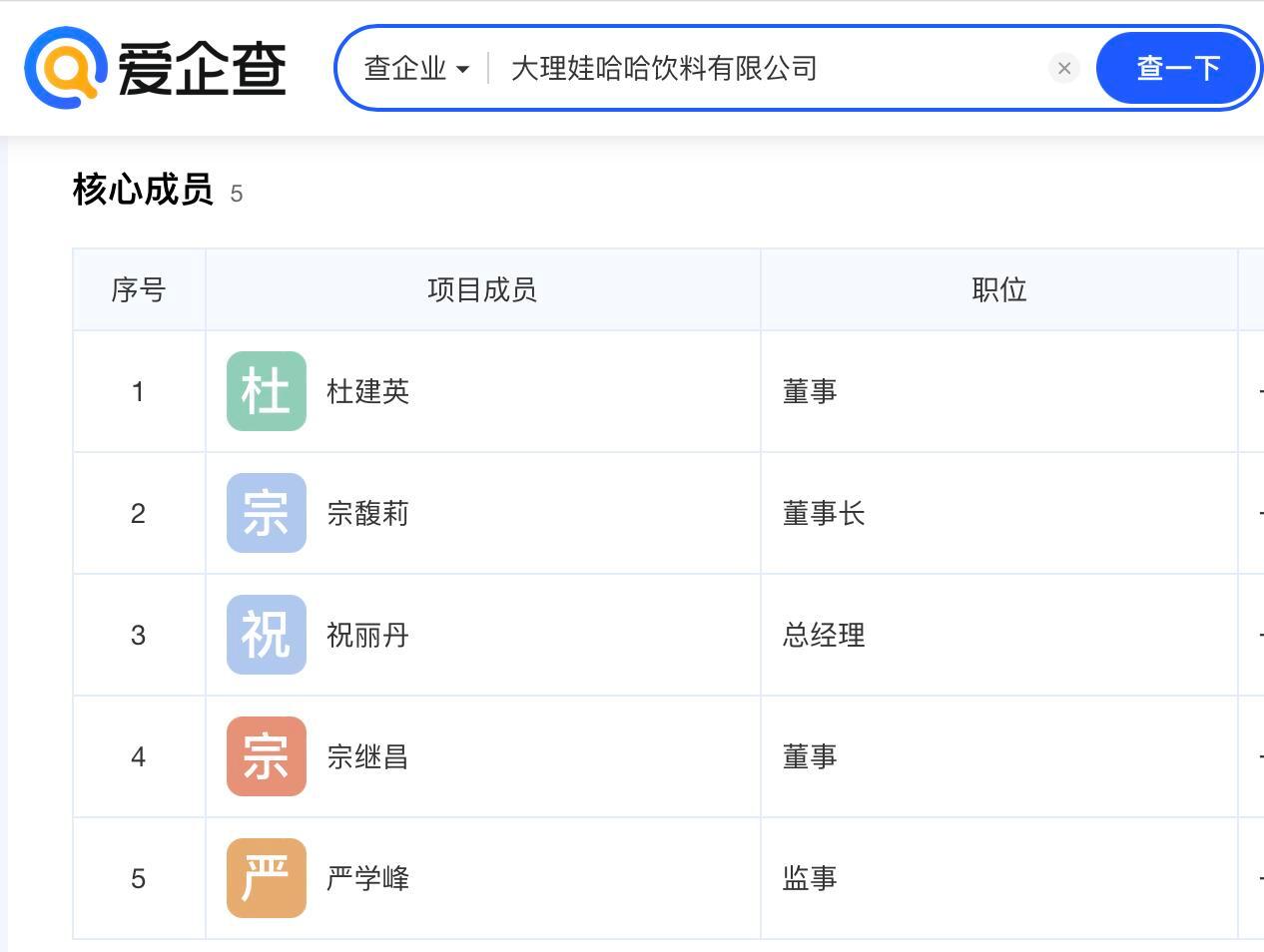Image resolution: width=1264 pixels, height=952 pixels.
Task: Open 宗馥莉 member profile link
Action: (368, 513)
